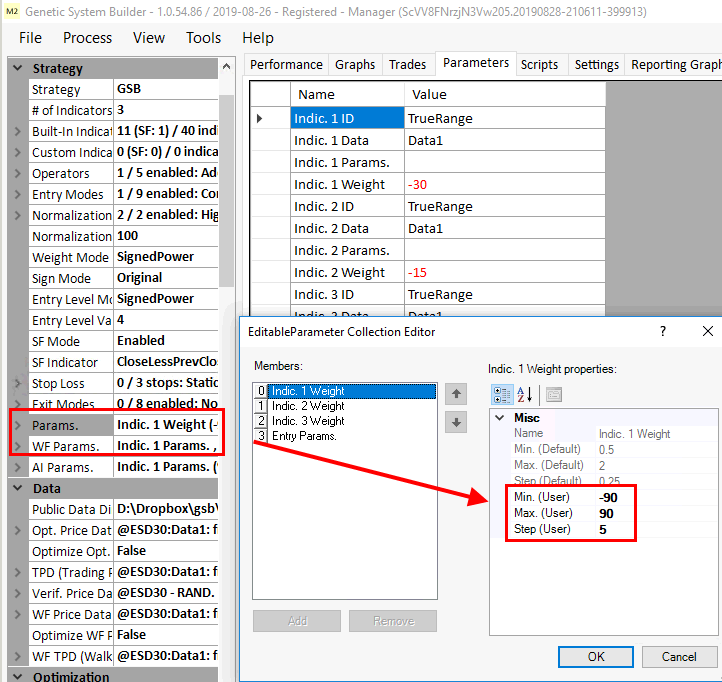Collapse the Strategy section header
Image resolution: width=722 pixels, height=682 pixels.
click(x=17, y=69)
